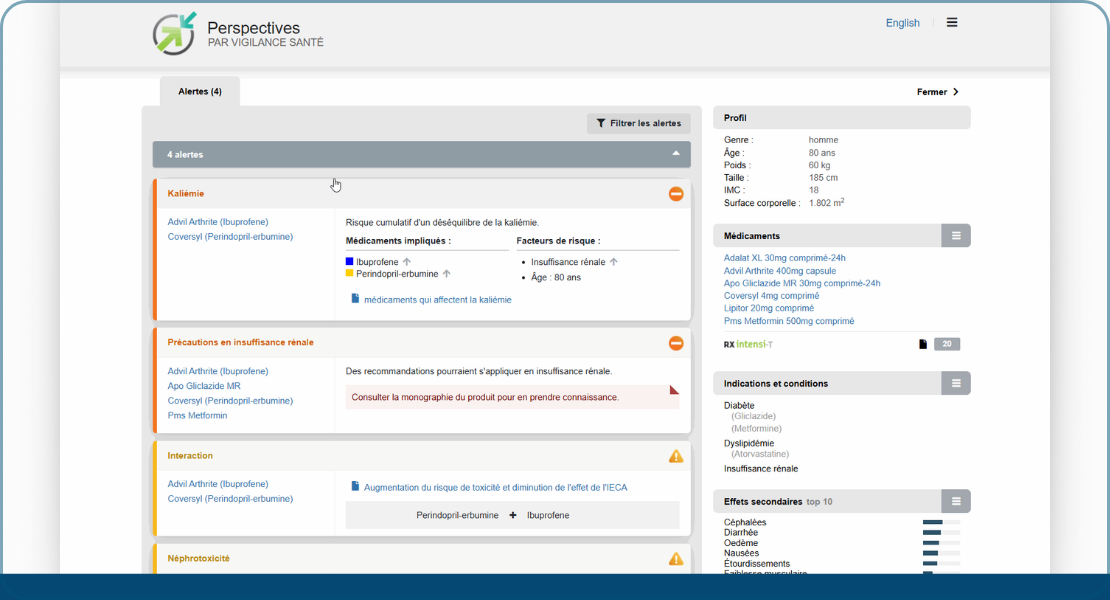Open the Effets secondaires panel menu icon
This screenshot has height=600, width=1110.
click(x=956, y=501)
